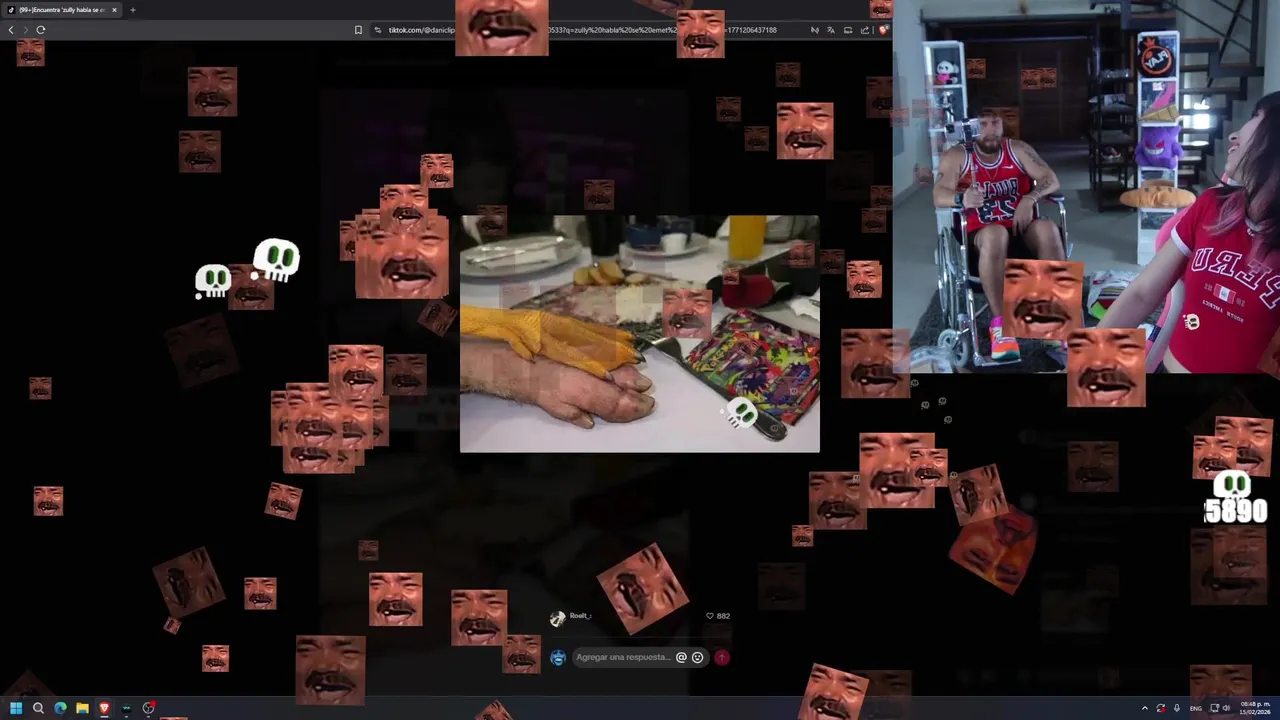1280x720 pixels.
Task: Click the sync icon with red dot in tray
Action: pos(1161,708)
